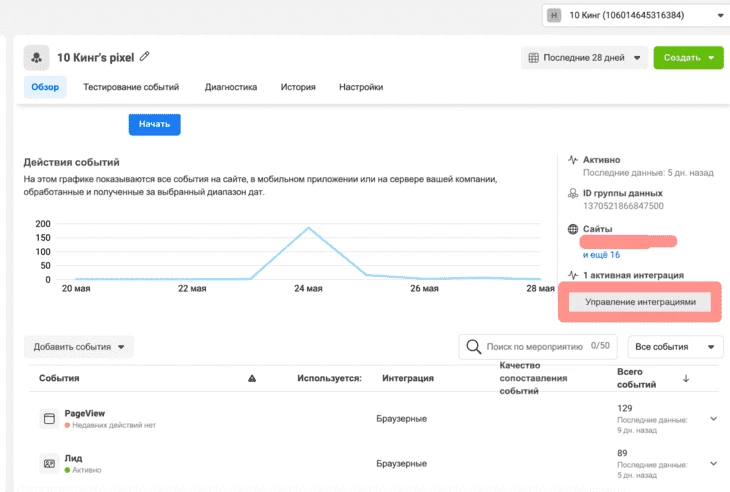The width and height of the screenshot is (730, 492).
Task: Click the Активно status under Лид
Action: pyautogui.click(x=86, y=470)
